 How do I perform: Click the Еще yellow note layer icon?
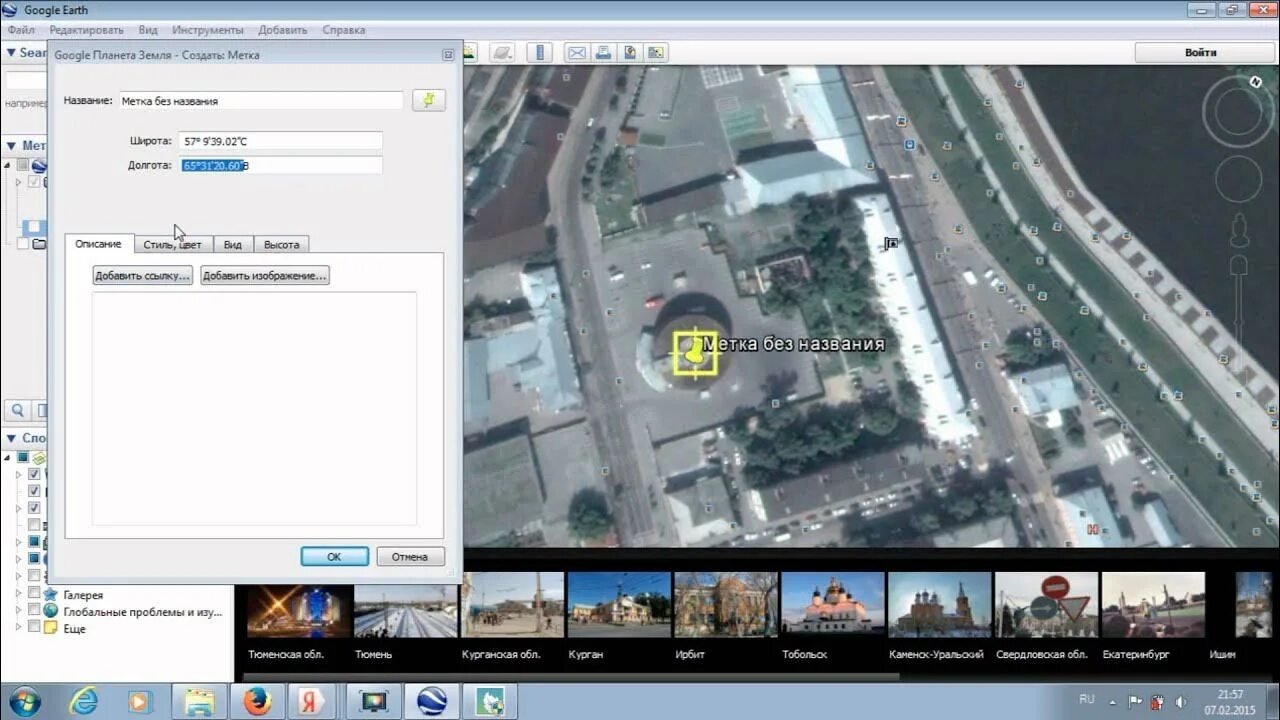pos(50,628)
